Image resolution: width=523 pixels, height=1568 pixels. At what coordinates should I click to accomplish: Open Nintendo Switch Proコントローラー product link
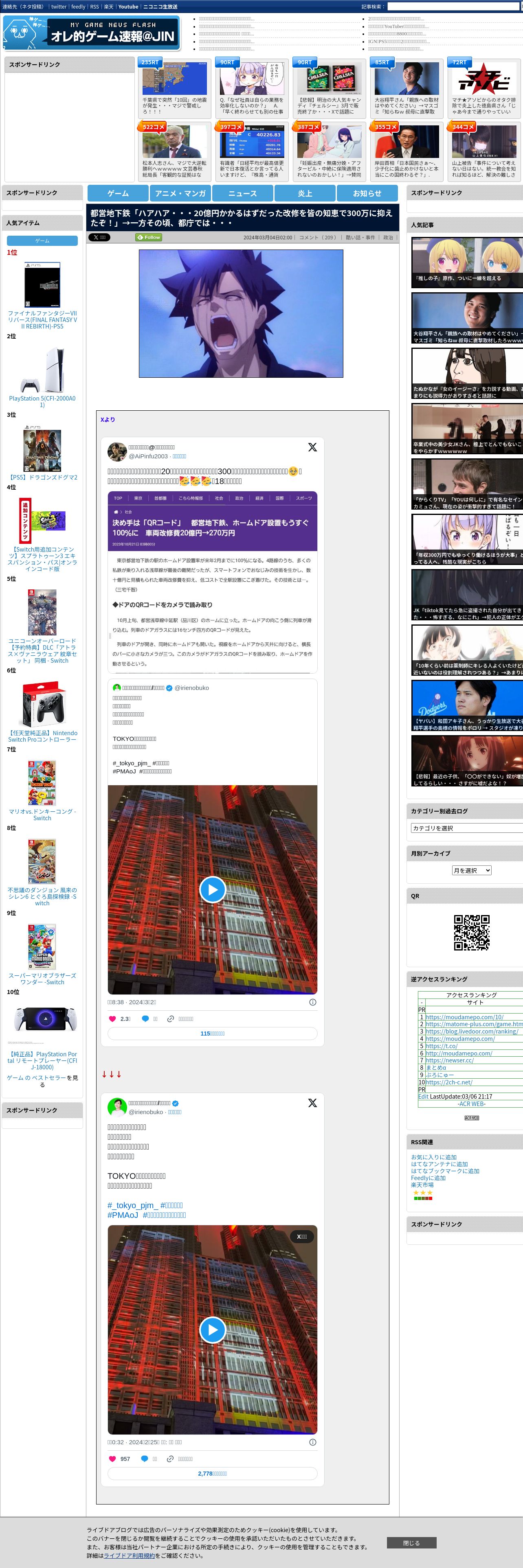coord(42,736)
